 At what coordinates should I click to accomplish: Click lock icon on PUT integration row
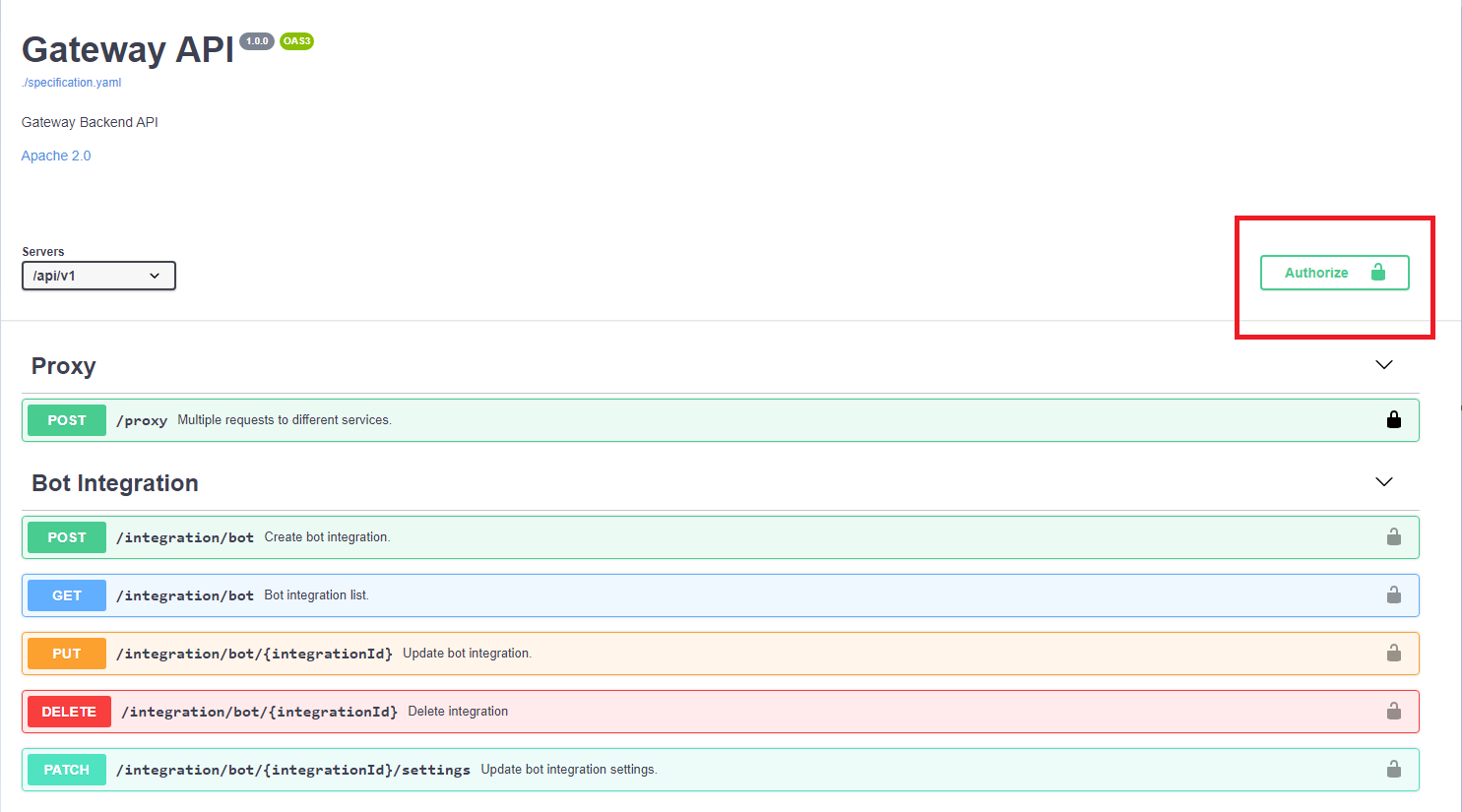(1393, 654)
